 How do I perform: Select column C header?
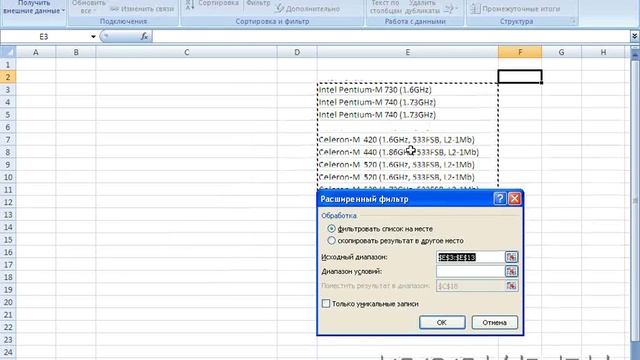(187, 52)
